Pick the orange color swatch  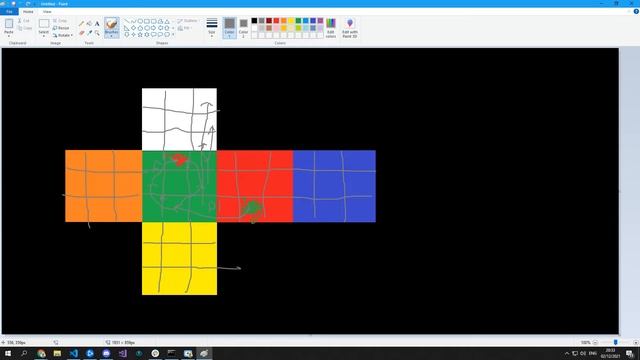[x=284, y=20]
